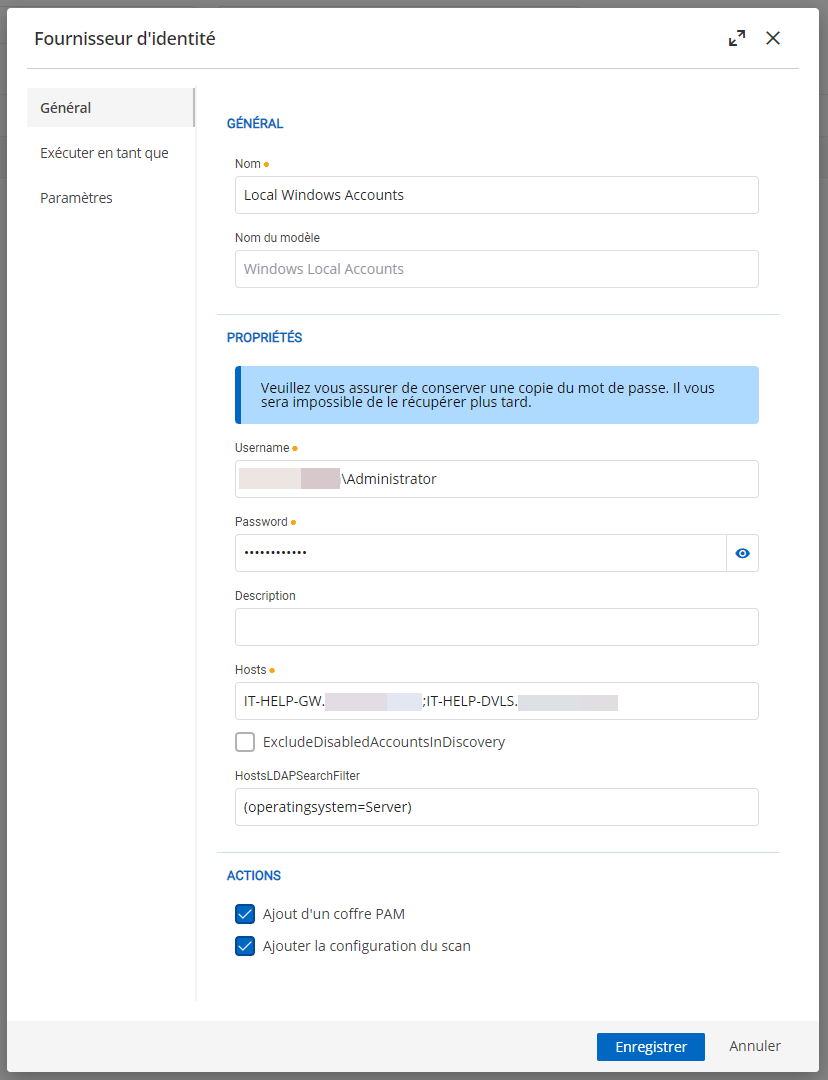Click the Enregistrer button
The height and width of the screenshot is (1080, 828).
(x=651, y=1047)
